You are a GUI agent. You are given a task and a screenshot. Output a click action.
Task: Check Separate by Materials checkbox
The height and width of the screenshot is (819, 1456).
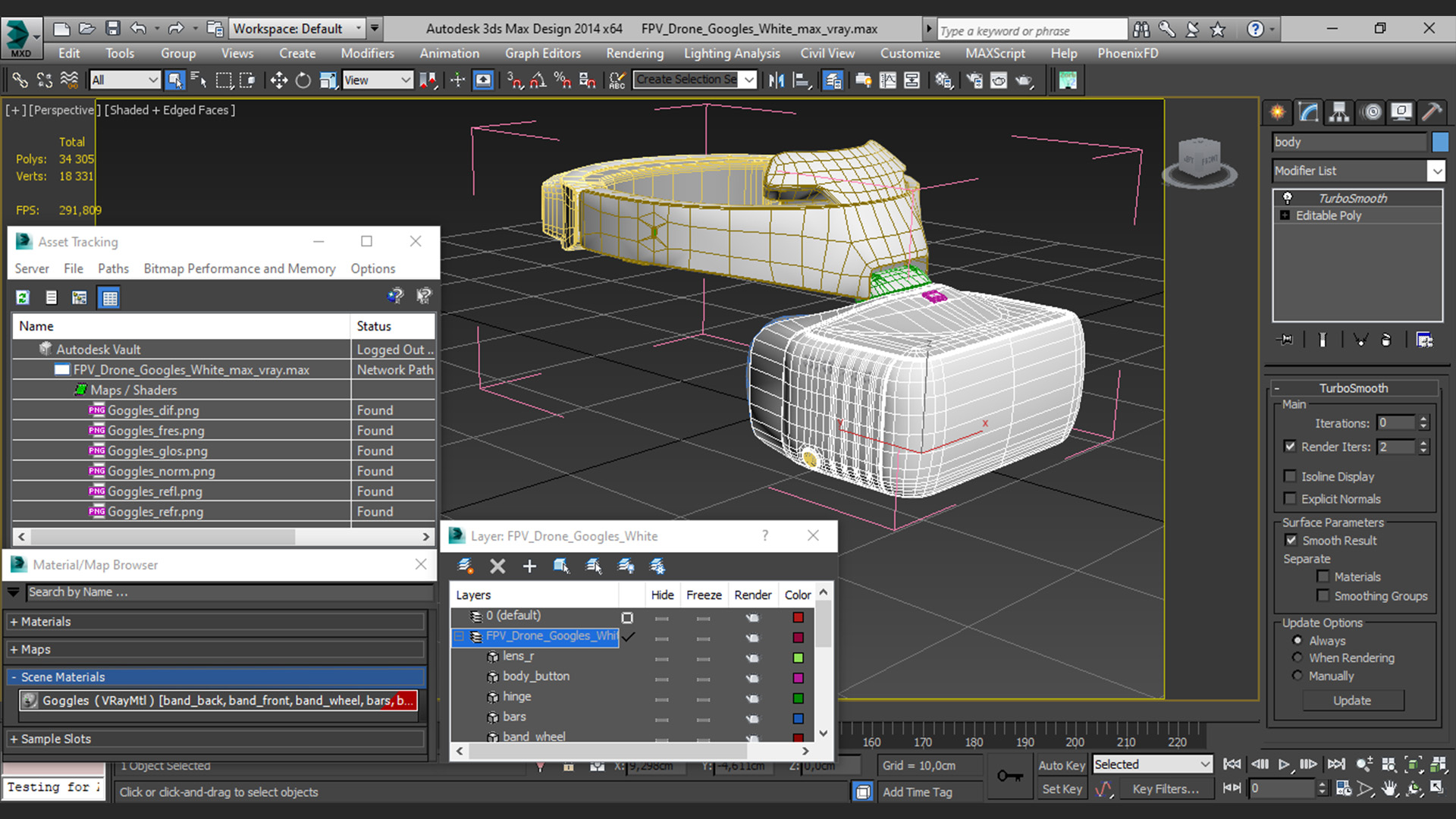click(1323, 576)
